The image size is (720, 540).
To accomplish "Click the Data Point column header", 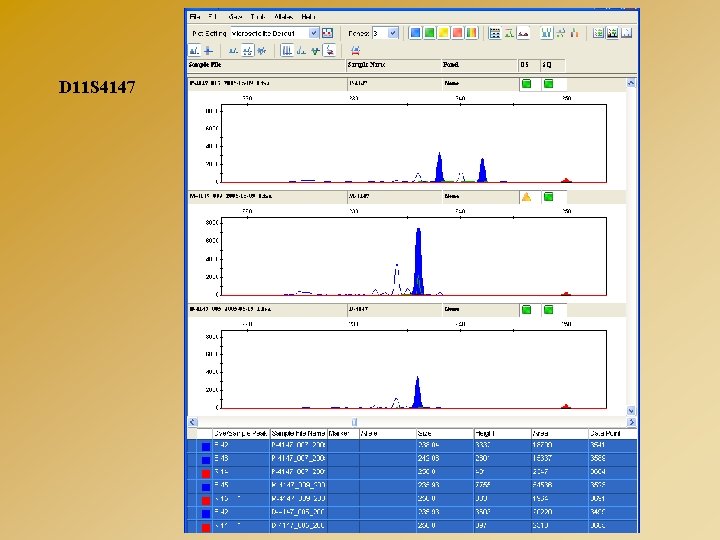I will click(x=612, y=433).
